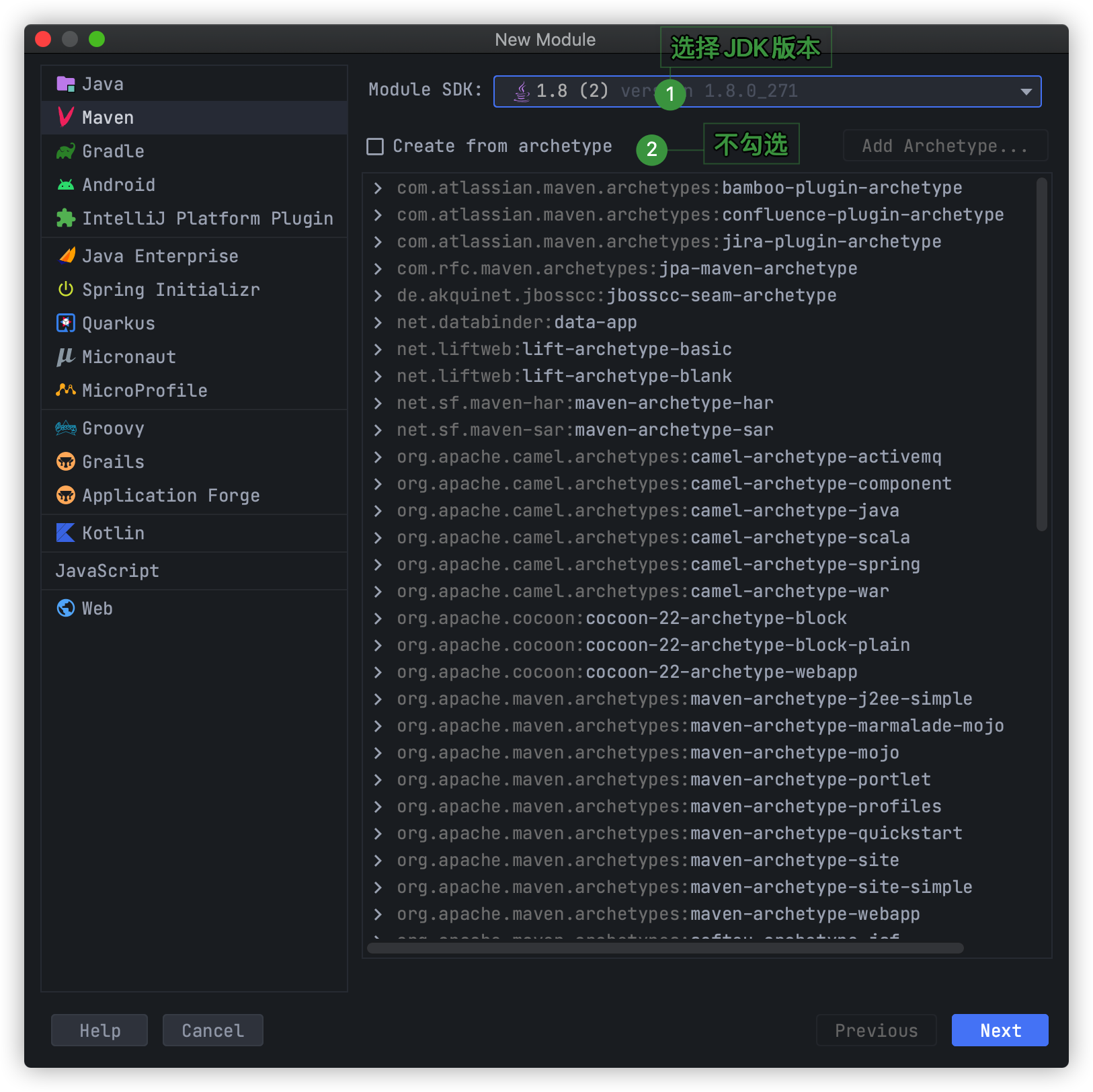Select camel-archetype-activemq row
The image size is (1093, 1092).
[x=699, y=457]
